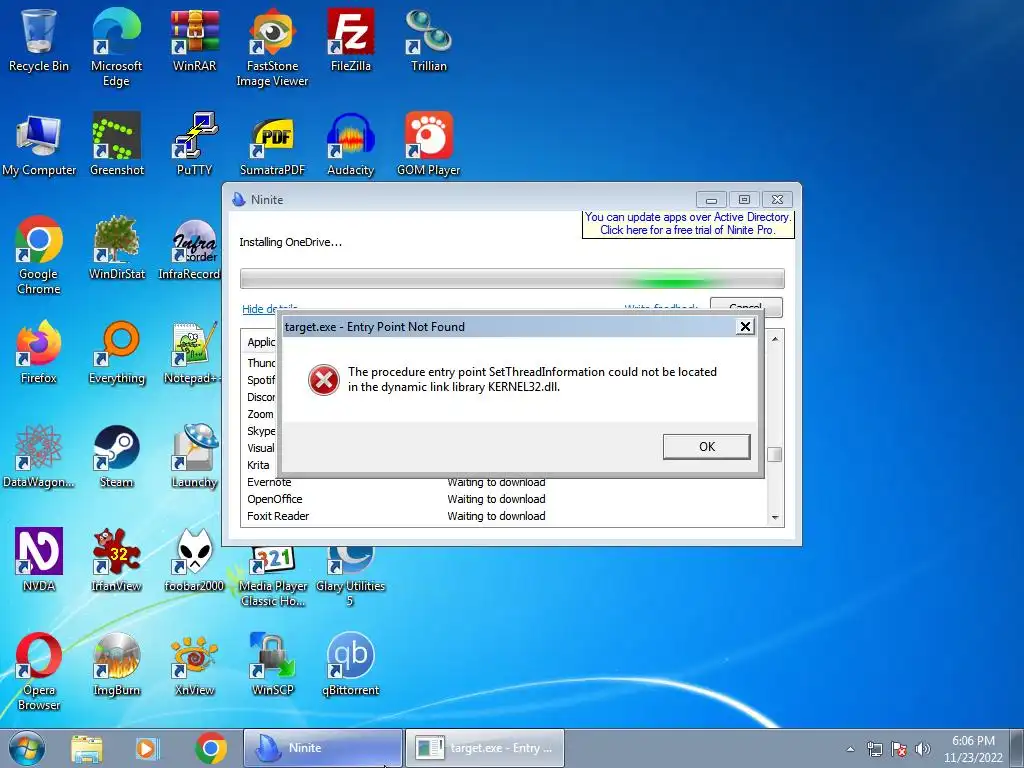1024x768 pixels.
Task: Select the Greenshot shortcut
Action: pos(116,145)
